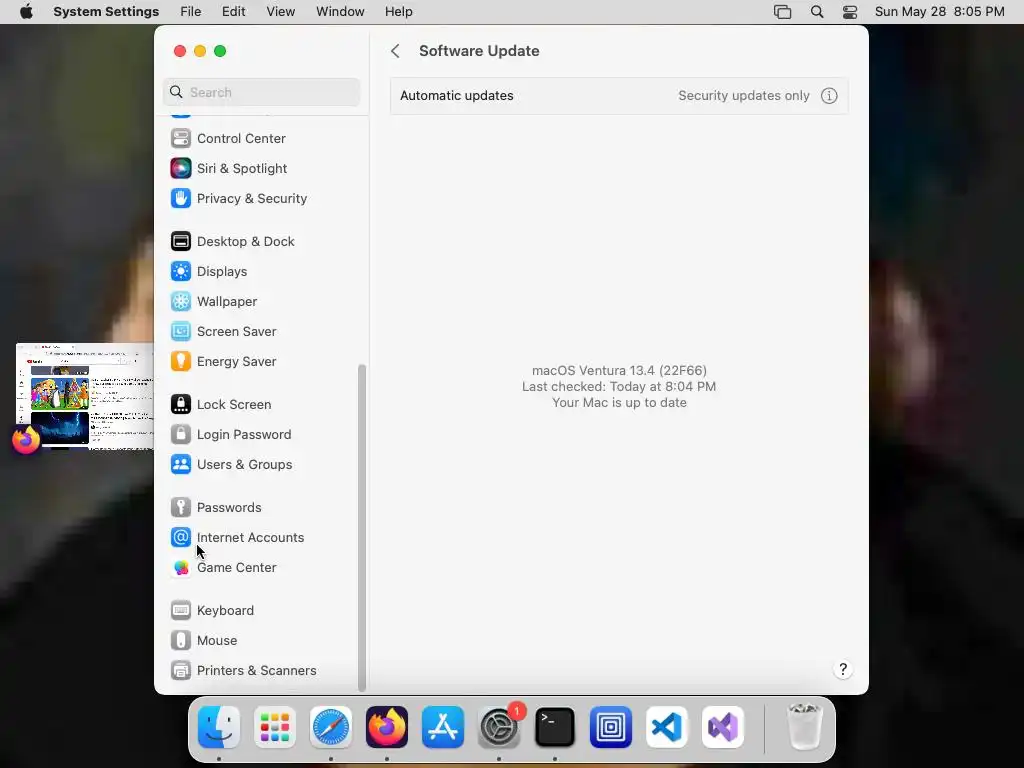Open Mouse settings icon
Image resolution: width=1024 pixels, height=768 pixels.
[181, 641]
